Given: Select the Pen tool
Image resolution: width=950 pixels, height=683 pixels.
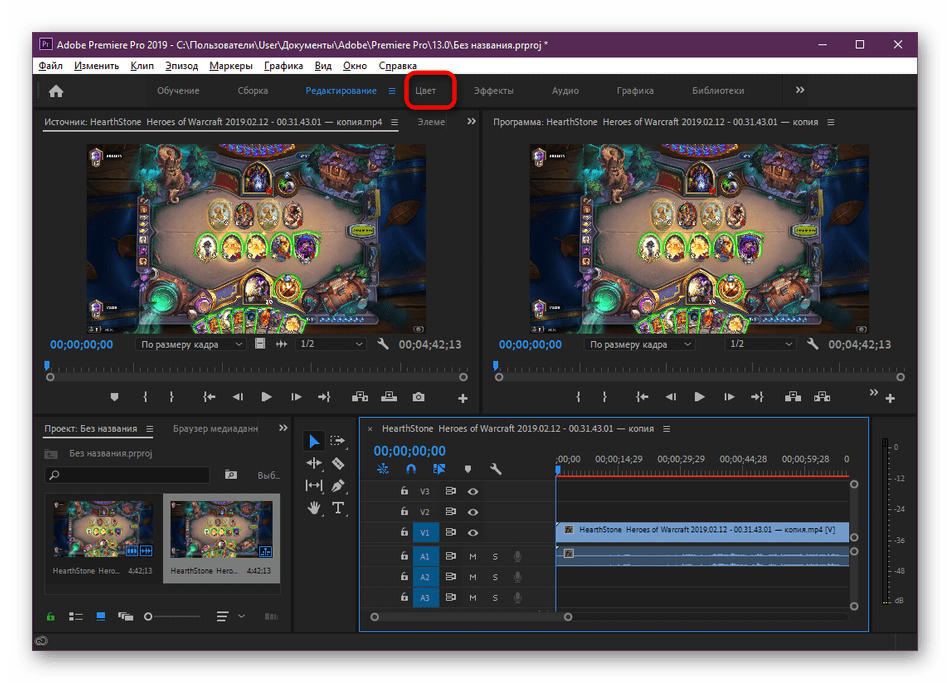Looking at the screenshot, I should click(x=338, y=486).
